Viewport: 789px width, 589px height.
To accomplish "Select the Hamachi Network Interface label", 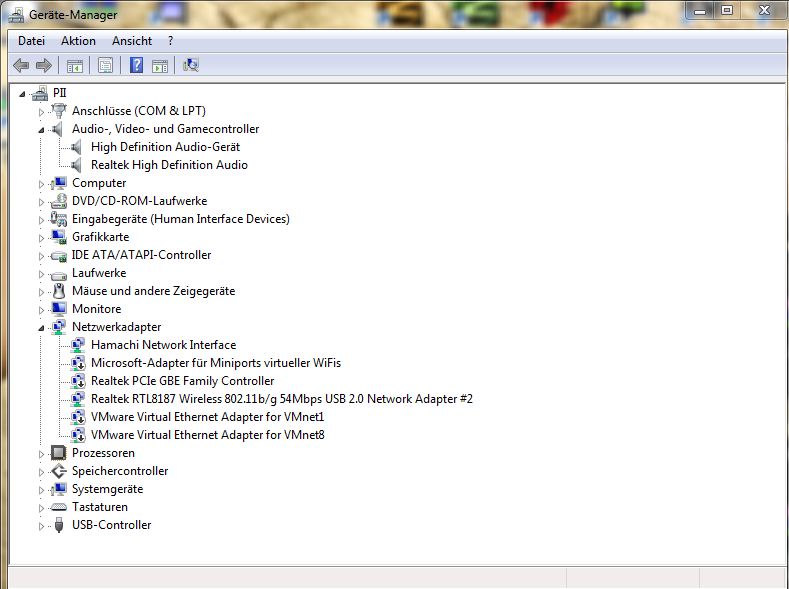I will 164,345.
